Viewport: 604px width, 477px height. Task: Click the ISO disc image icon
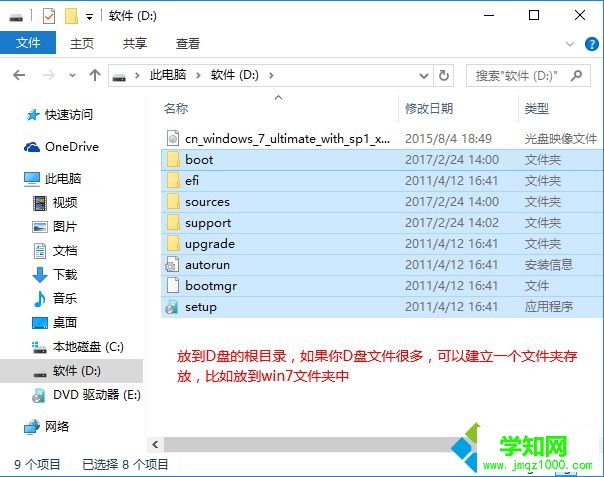point(173,138)
